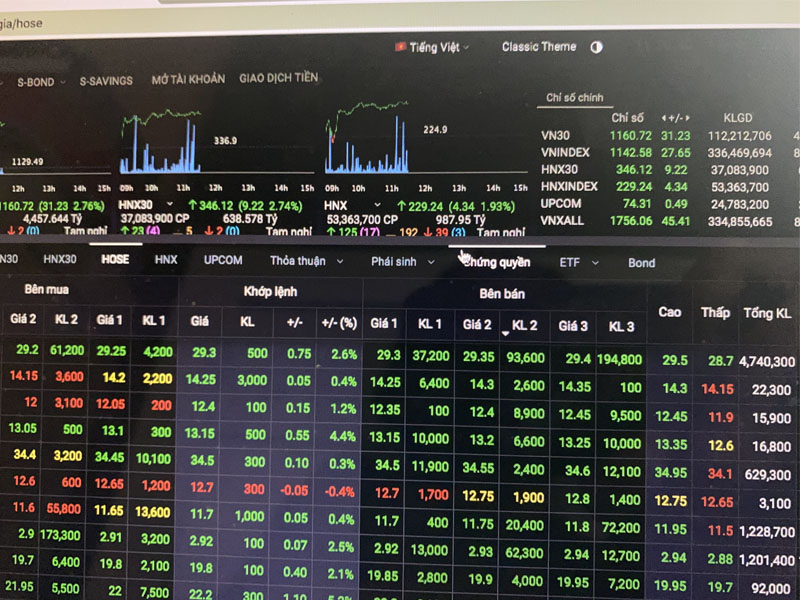Switch to the UPCOM board tab

point(223,260)
